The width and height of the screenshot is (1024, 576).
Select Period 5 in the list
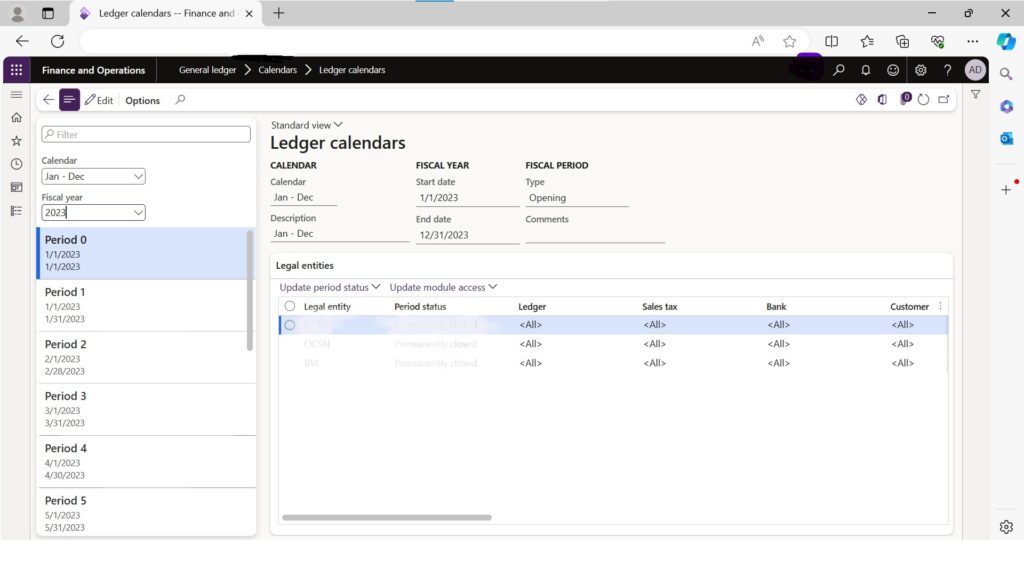tap(146, 513)
